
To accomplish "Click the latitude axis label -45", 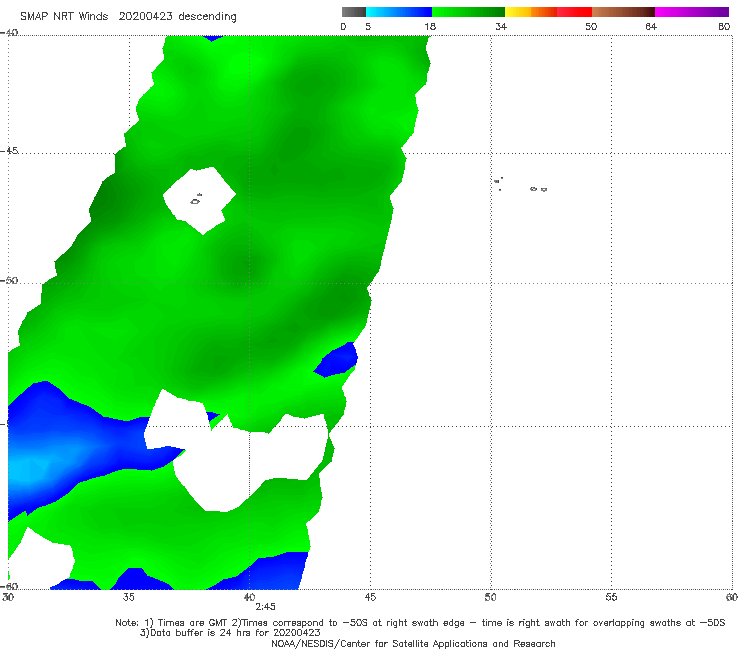I will coord(9,151).
